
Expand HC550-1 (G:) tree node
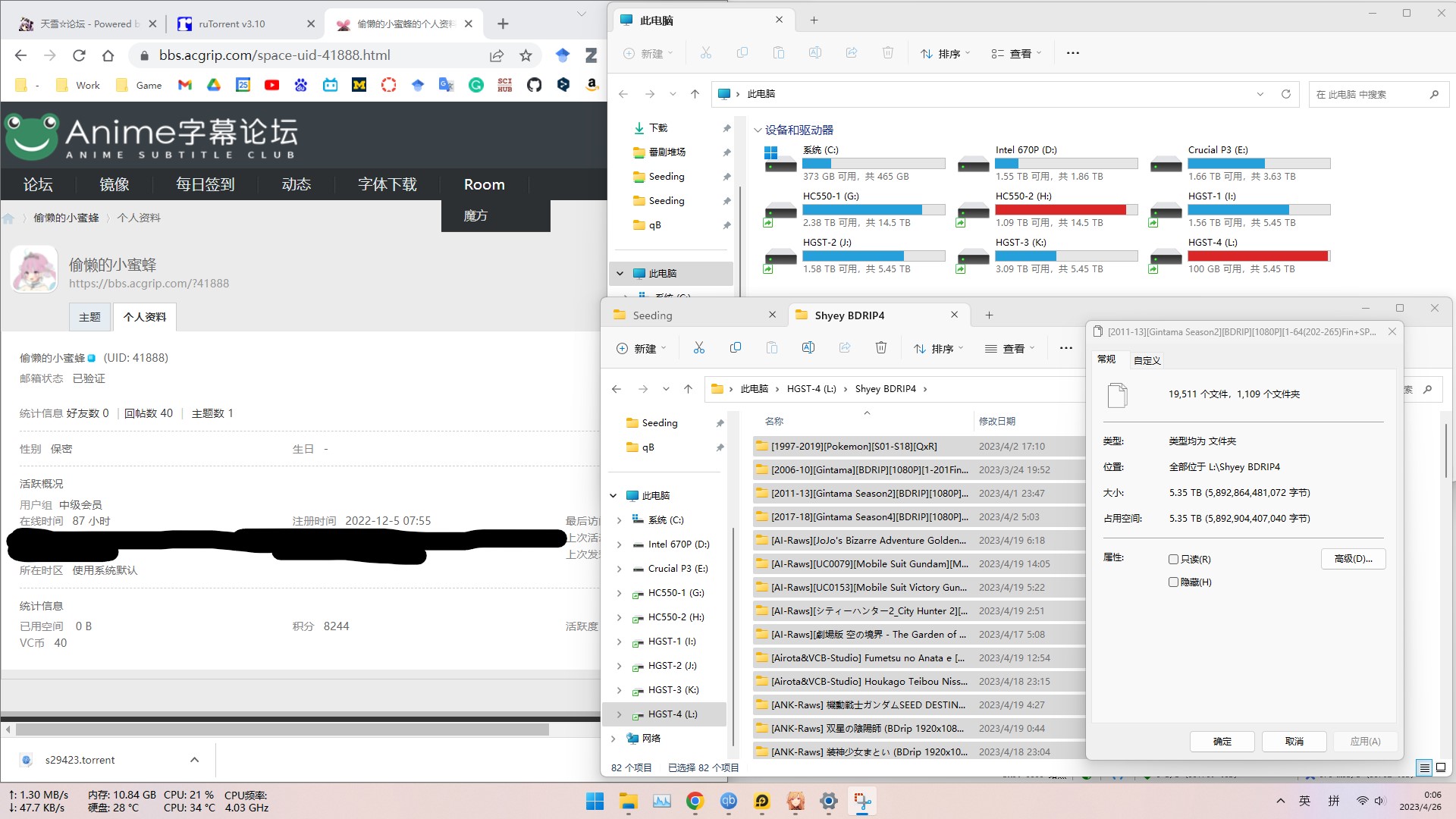click(619, 593)
